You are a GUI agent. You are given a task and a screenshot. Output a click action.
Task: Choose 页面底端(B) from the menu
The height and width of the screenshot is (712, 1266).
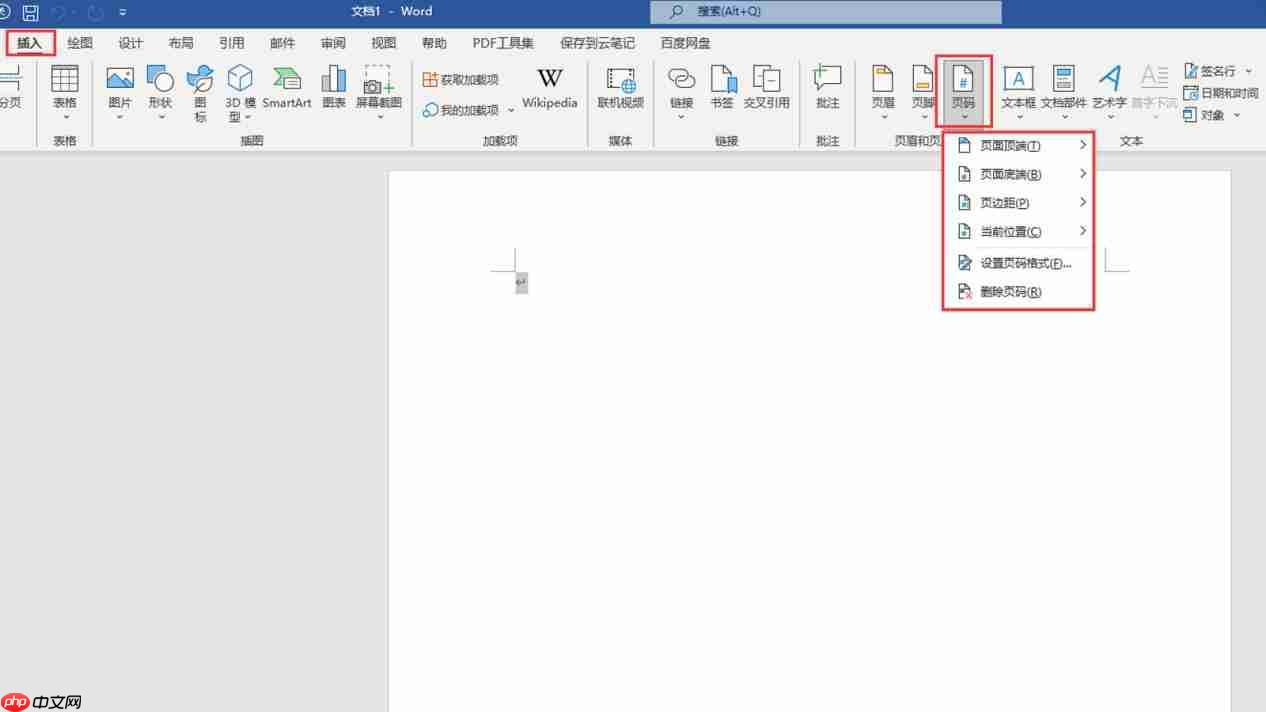pyautogui.click(x=1018, y=175)
